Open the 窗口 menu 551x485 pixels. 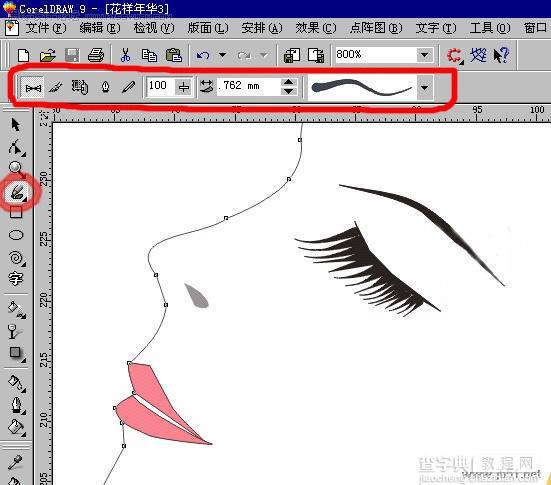tap(536, 28)
